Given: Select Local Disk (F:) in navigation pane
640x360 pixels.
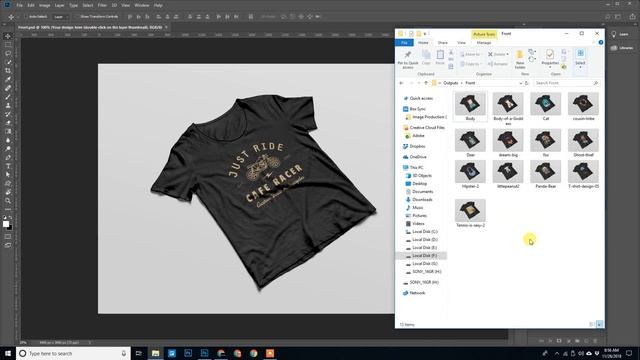Looking at the screenshot, I should (421, 256).
